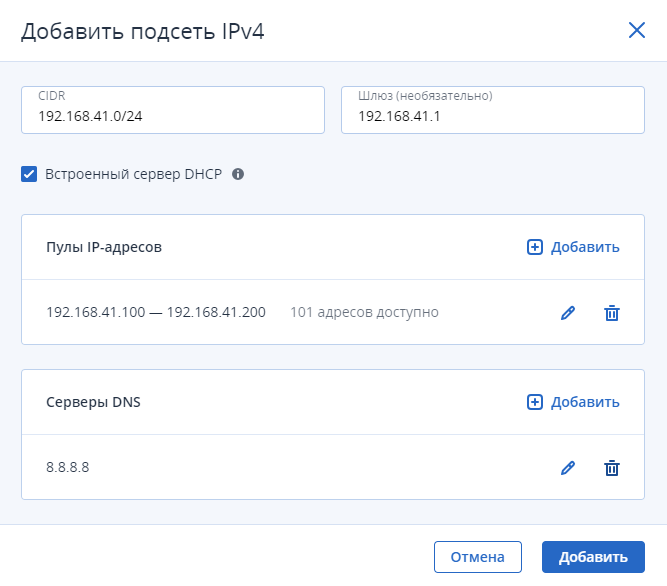Click the "Встроенный сервер DHCP" label
The height and width of the screenshot is (586, 667).
134,174
